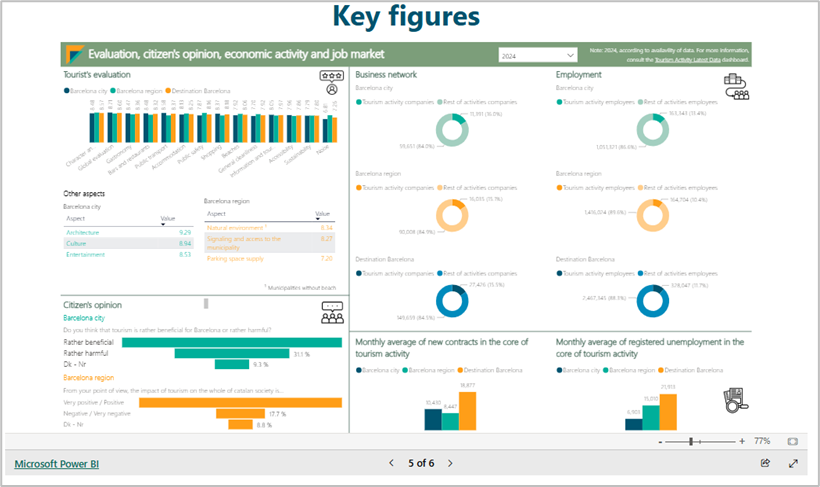Click the dashboard logo in green header
Screen dimensions: 820x487
pos(73,54)
